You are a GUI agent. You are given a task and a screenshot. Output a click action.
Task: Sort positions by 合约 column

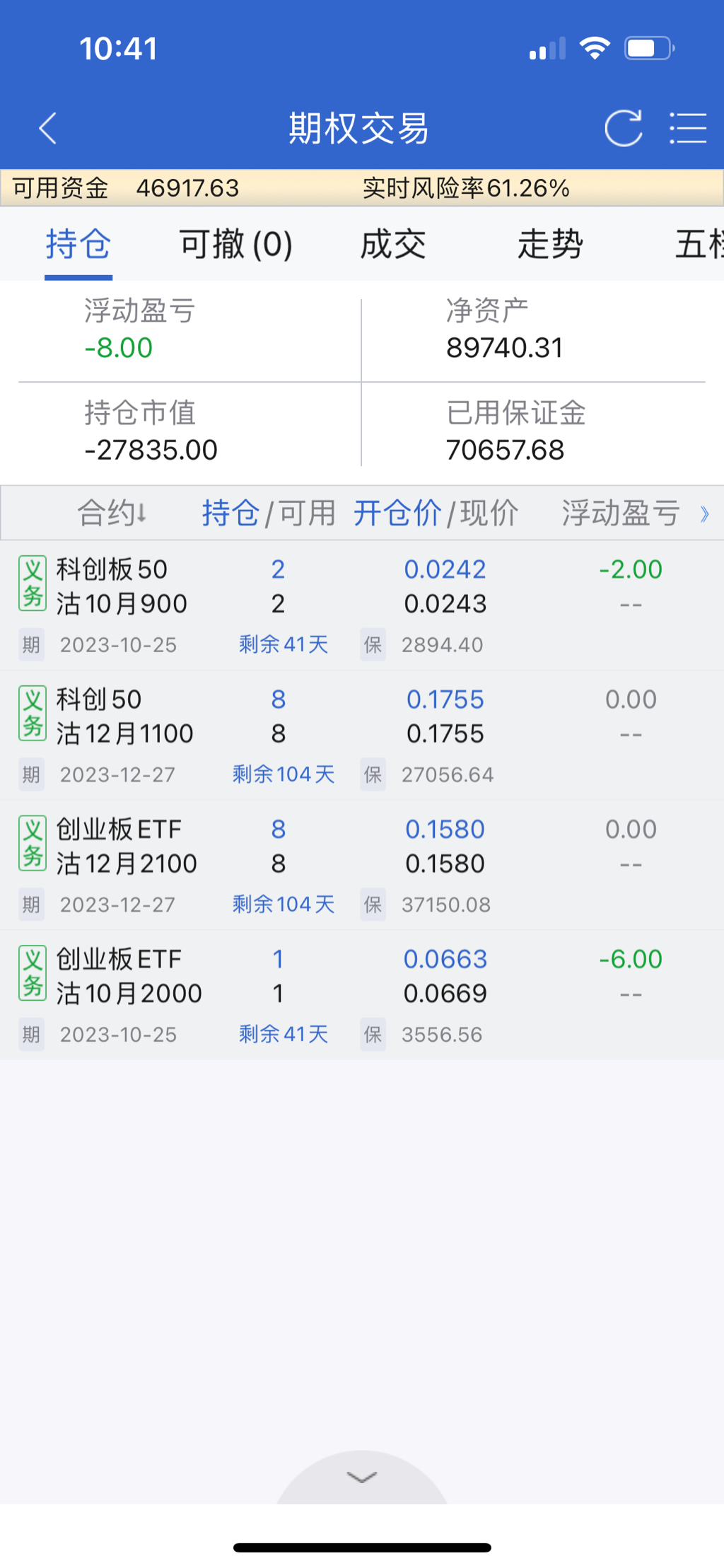pyautogui.click(x=112, y=513)
